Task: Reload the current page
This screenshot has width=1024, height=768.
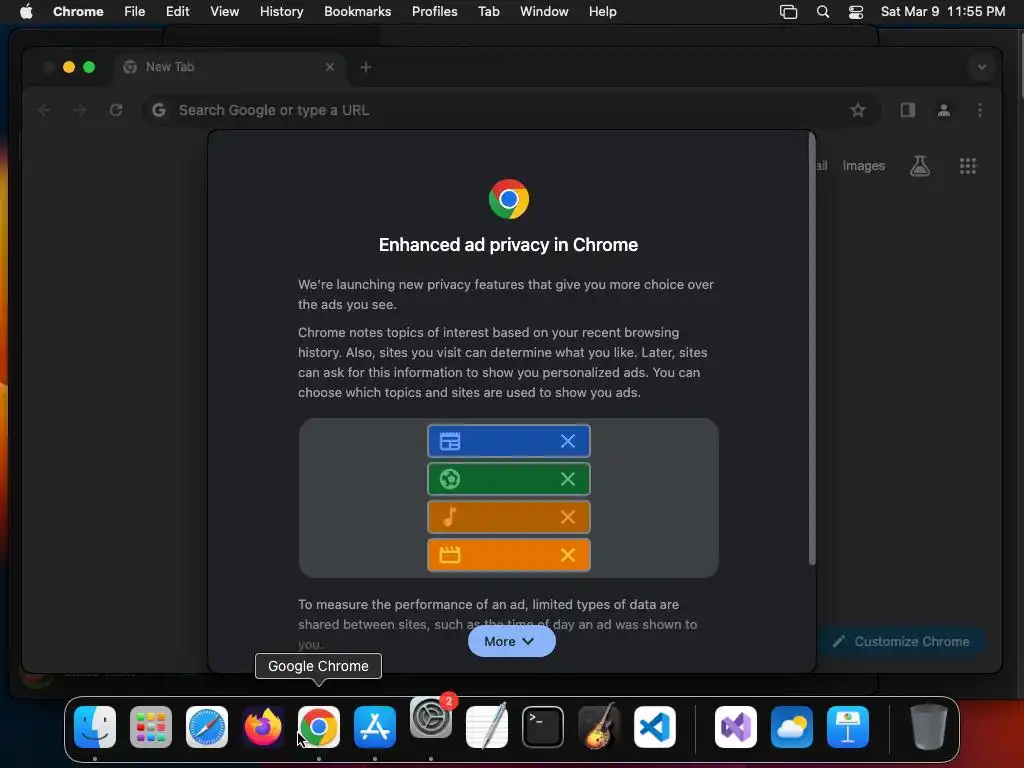Action: tap(116, 110)
